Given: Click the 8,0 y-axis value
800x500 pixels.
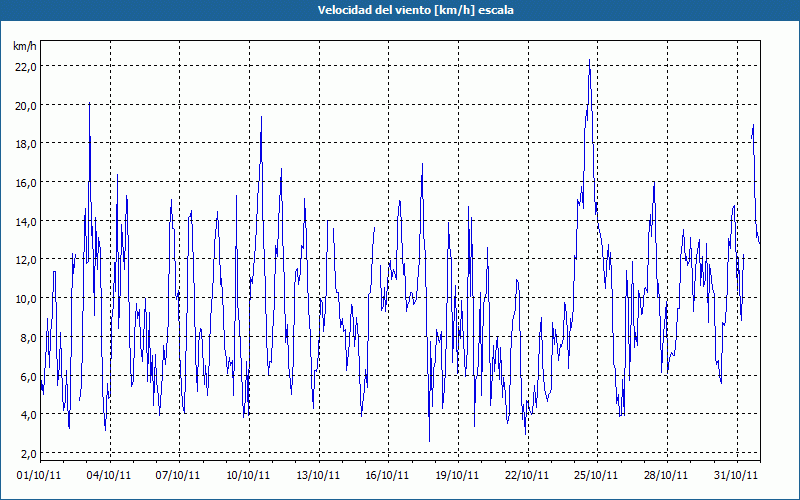Looking at the screenshot, I should (x=29, y=337).
